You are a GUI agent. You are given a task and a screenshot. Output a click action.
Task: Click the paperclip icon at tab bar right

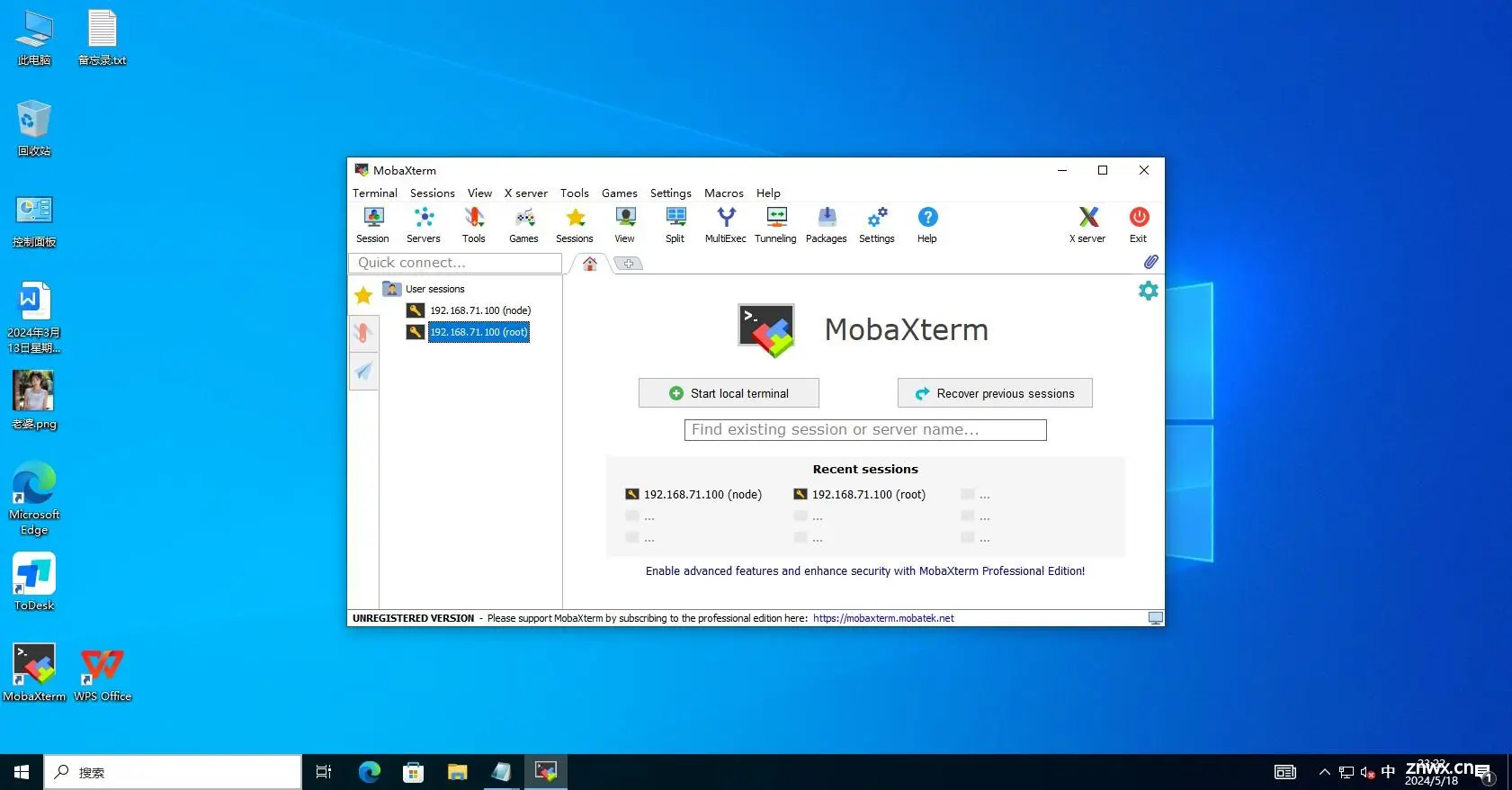(x=1150, y=262)
